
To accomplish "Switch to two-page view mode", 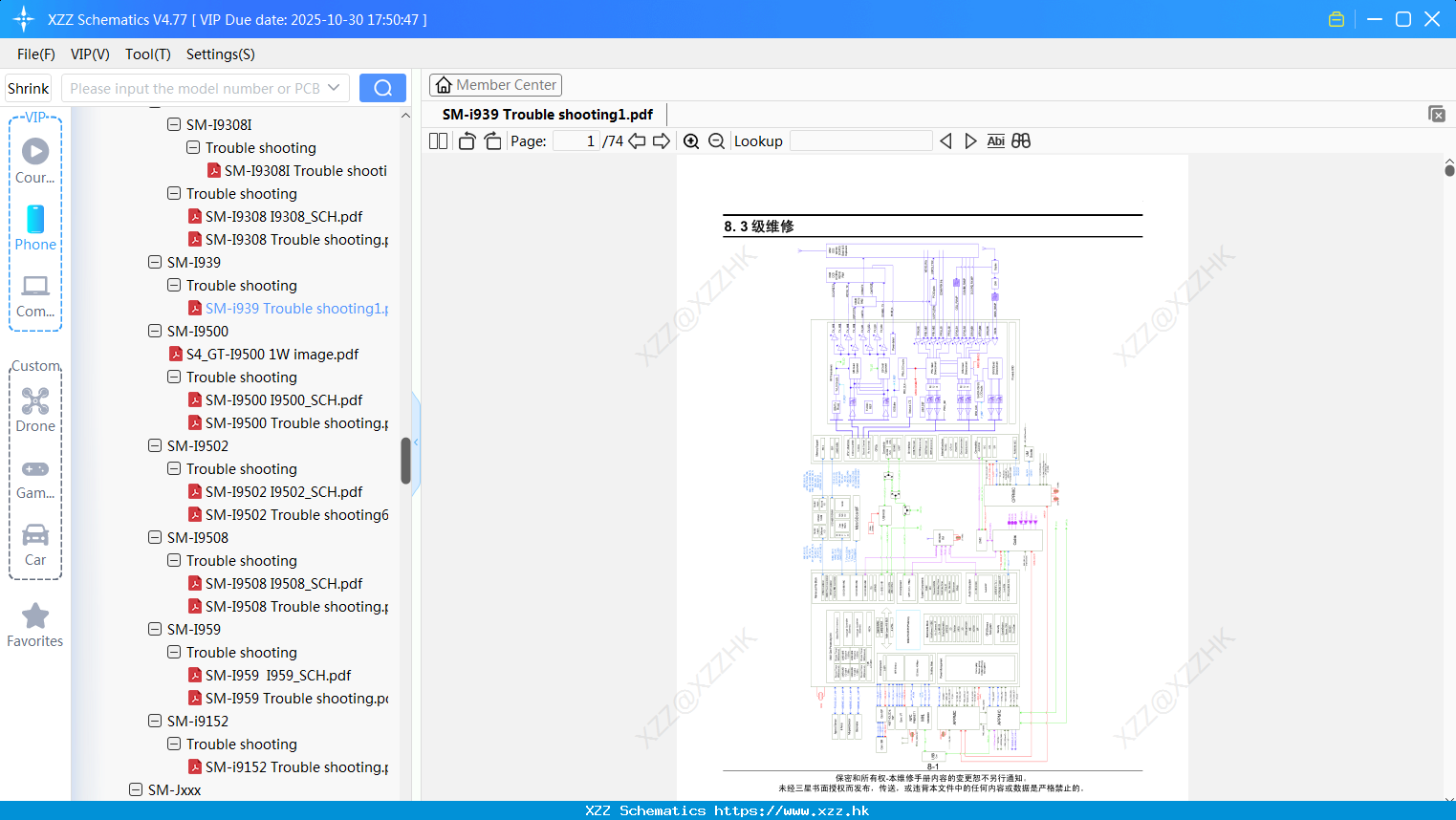I will tap(438, 140).
